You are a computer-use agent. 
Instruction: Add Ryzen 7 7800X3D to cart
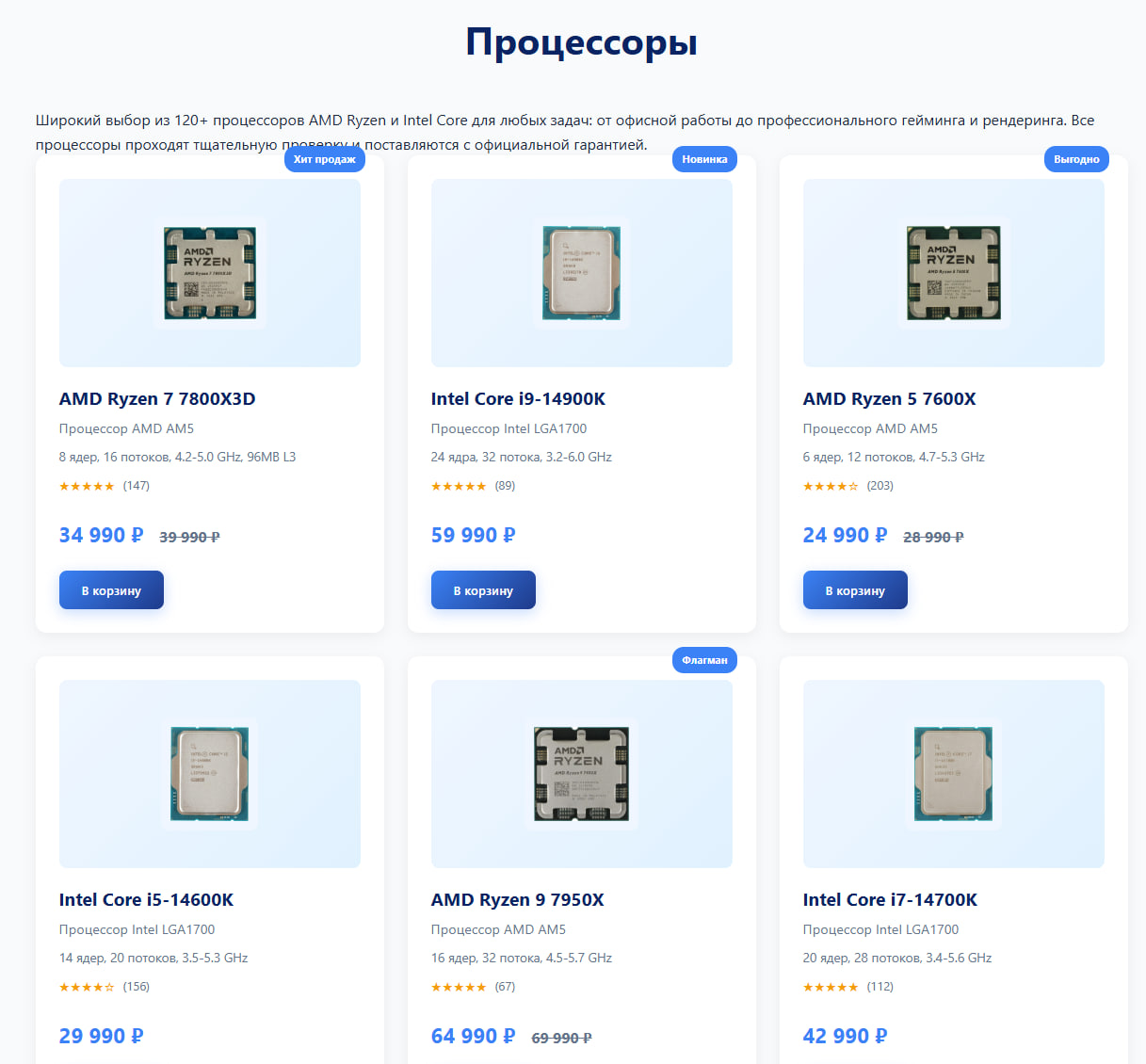[111, 590]
